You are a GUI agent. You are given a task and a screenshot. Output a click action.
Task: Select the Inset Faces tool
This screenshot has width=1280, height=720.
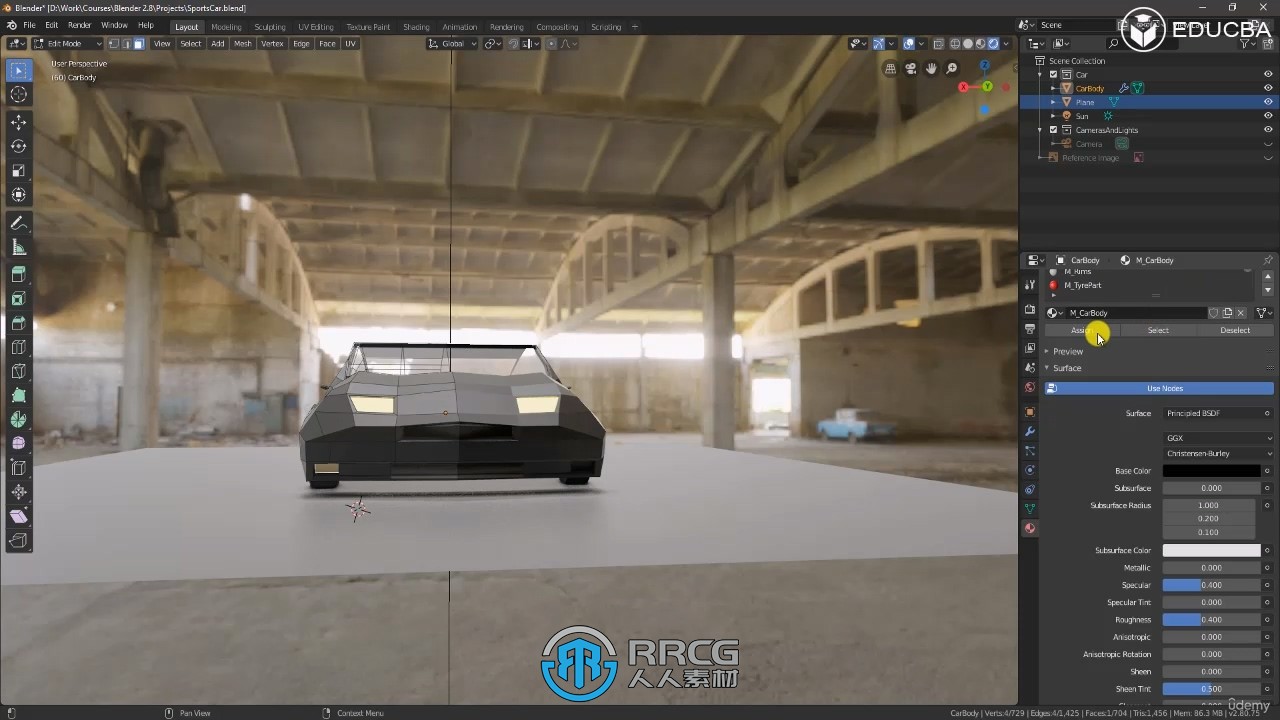18,299
